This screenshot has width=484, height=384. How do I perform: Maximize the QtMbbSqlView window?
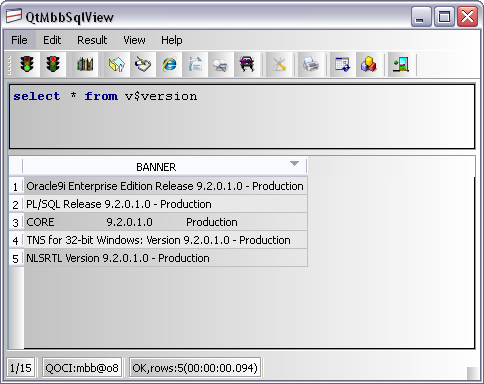(444, 16)
